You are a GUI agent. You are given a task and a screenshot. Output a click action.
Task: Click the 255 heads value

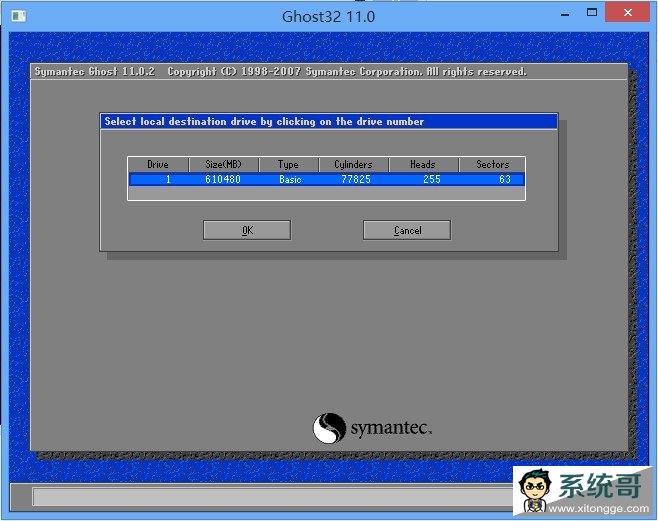point(432,180)
